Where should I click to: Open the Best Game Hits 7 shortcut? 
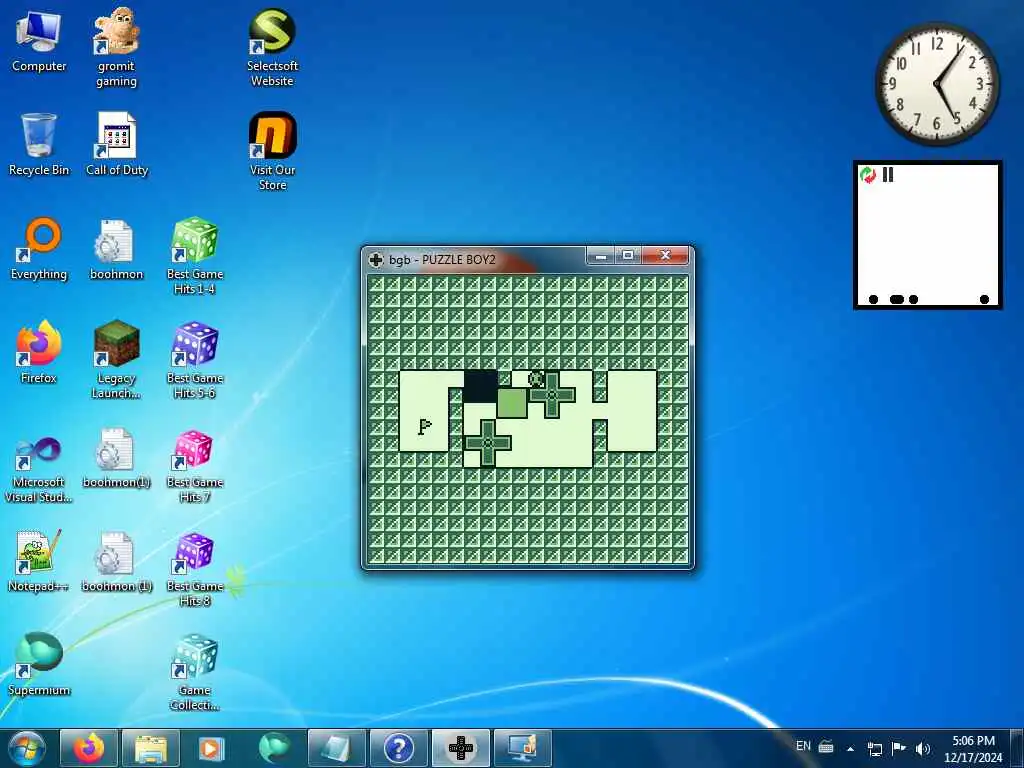[x=195, y=466]
